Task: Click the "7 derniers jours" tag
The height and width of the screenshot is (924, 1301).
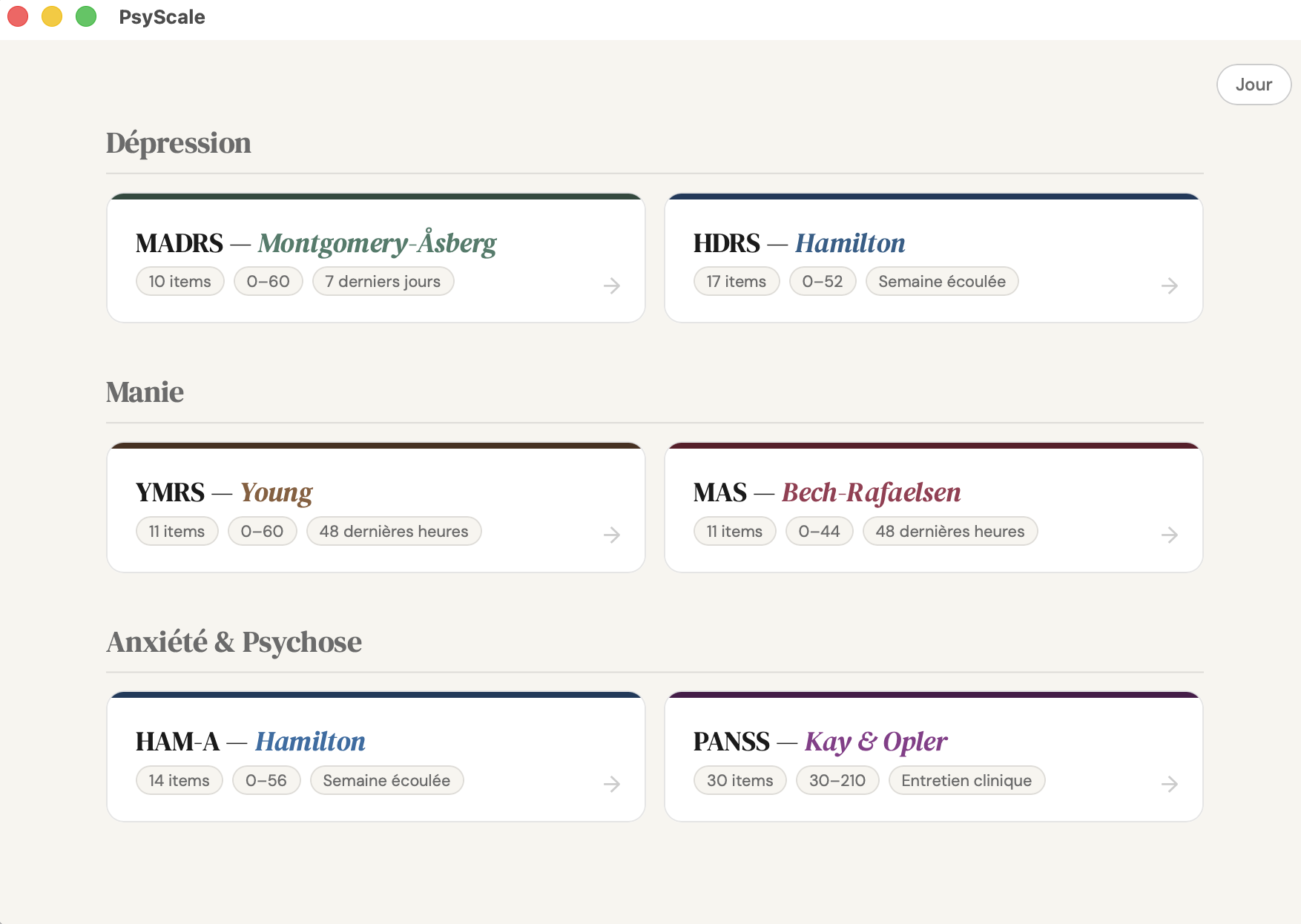Action: [x=383, y=282]
